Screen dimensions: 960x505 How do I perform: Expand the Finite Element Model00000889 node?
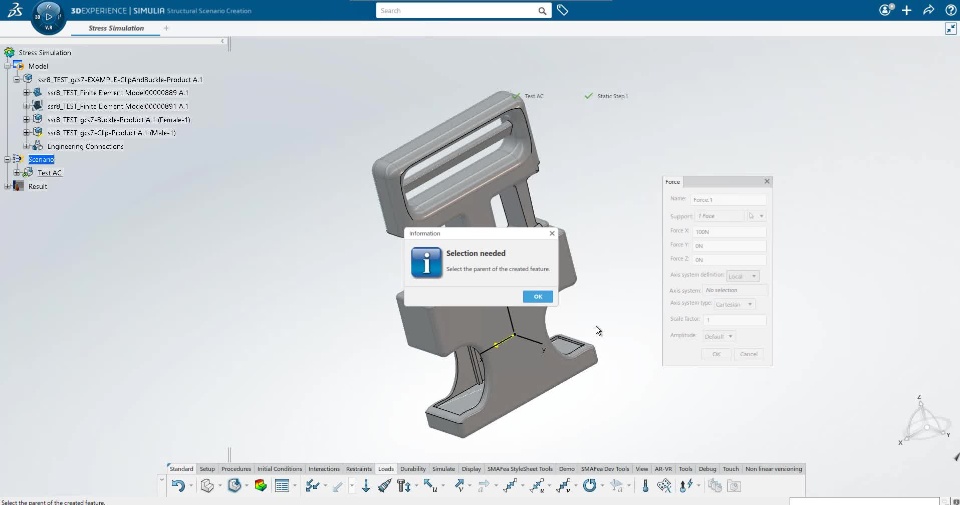pos(26,92)
